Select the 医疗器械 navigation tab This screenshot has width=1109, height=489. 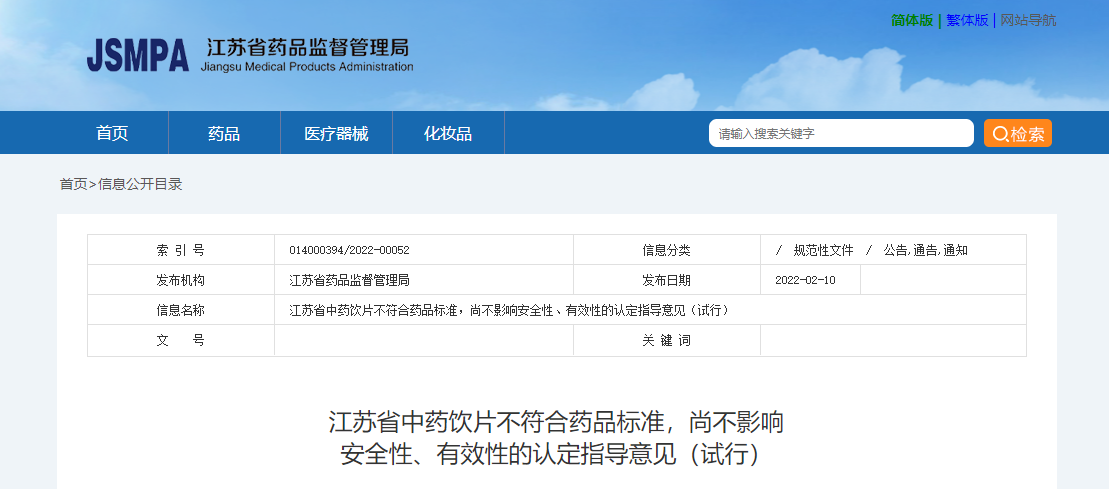tap(336, 133)
